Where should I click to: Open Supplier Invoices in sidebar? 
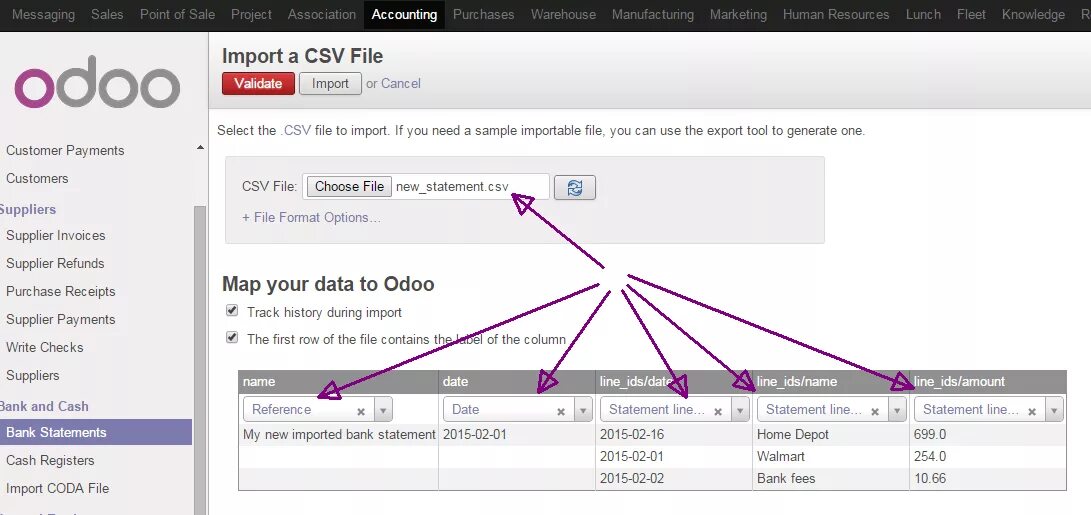point(56,235)
